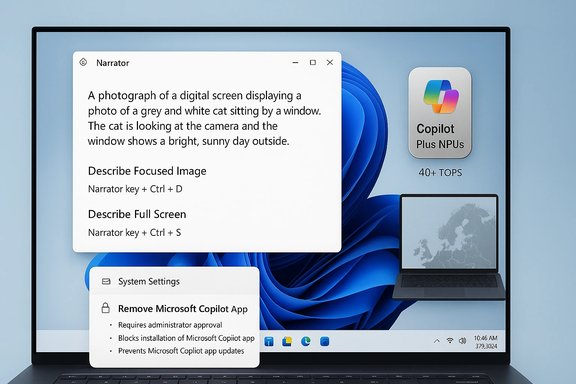This screenshot has width=576, height=384.
Task: Select 'Remove Microsoft Copilot App' policy
Action: point(183,309)
